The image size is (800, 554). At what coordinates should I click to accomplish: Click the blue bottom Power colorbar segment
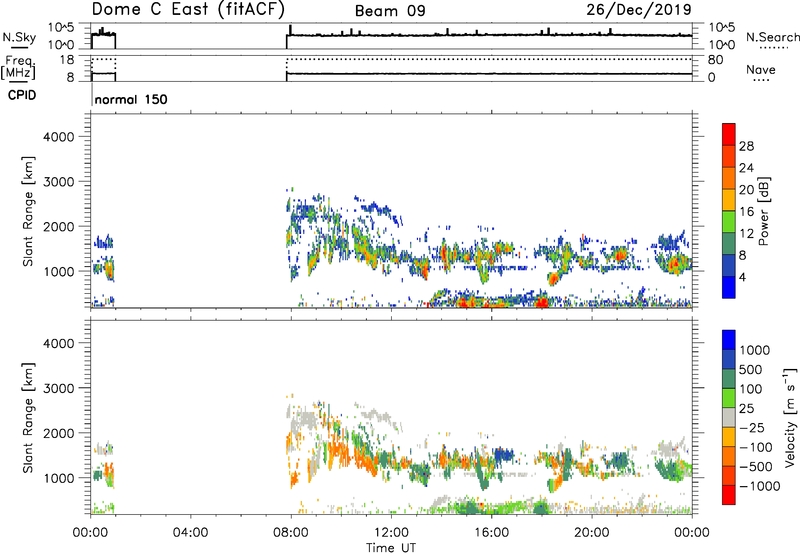[729, 287]
